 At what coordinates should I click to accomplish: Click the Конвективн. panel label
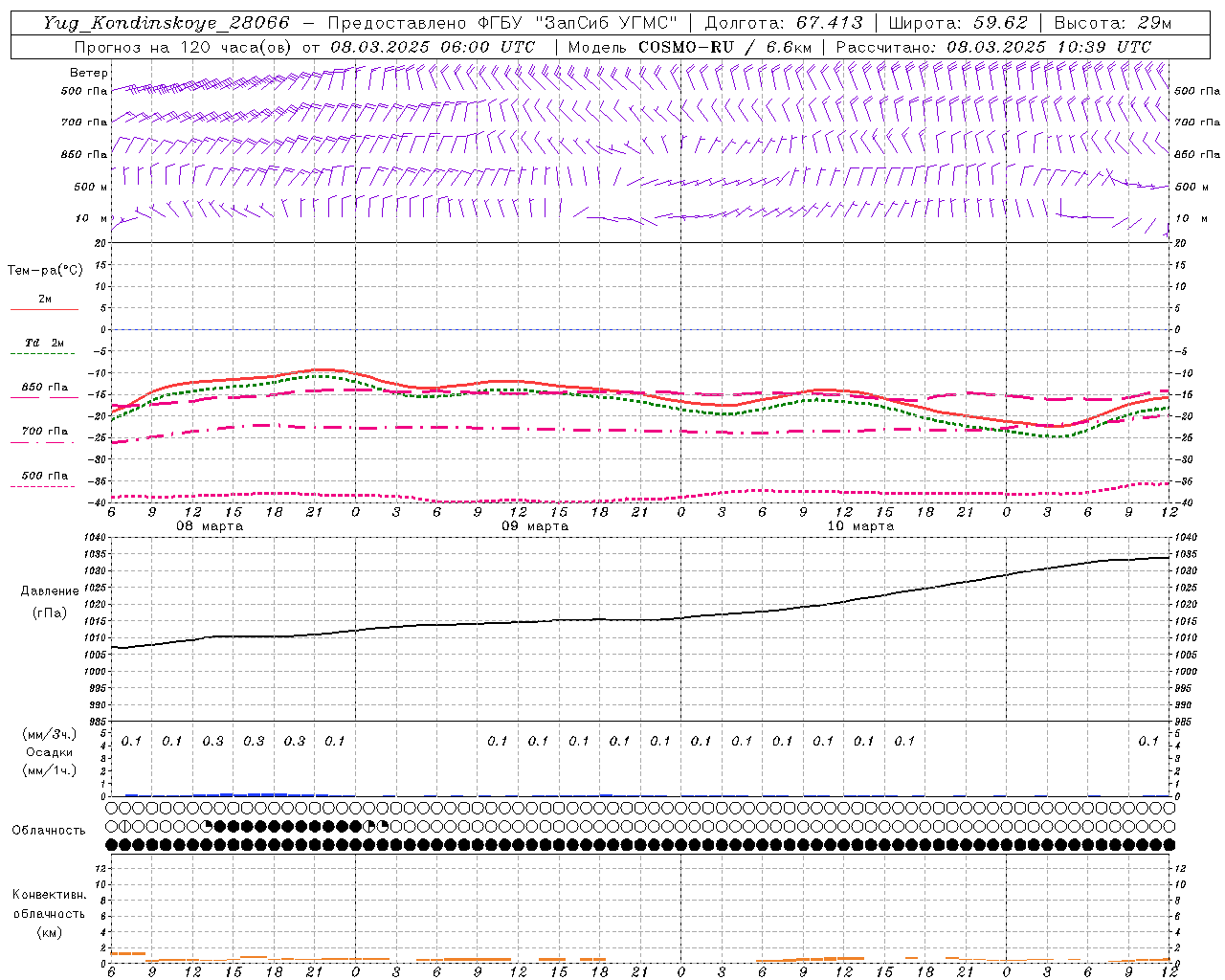pos(49,895)
